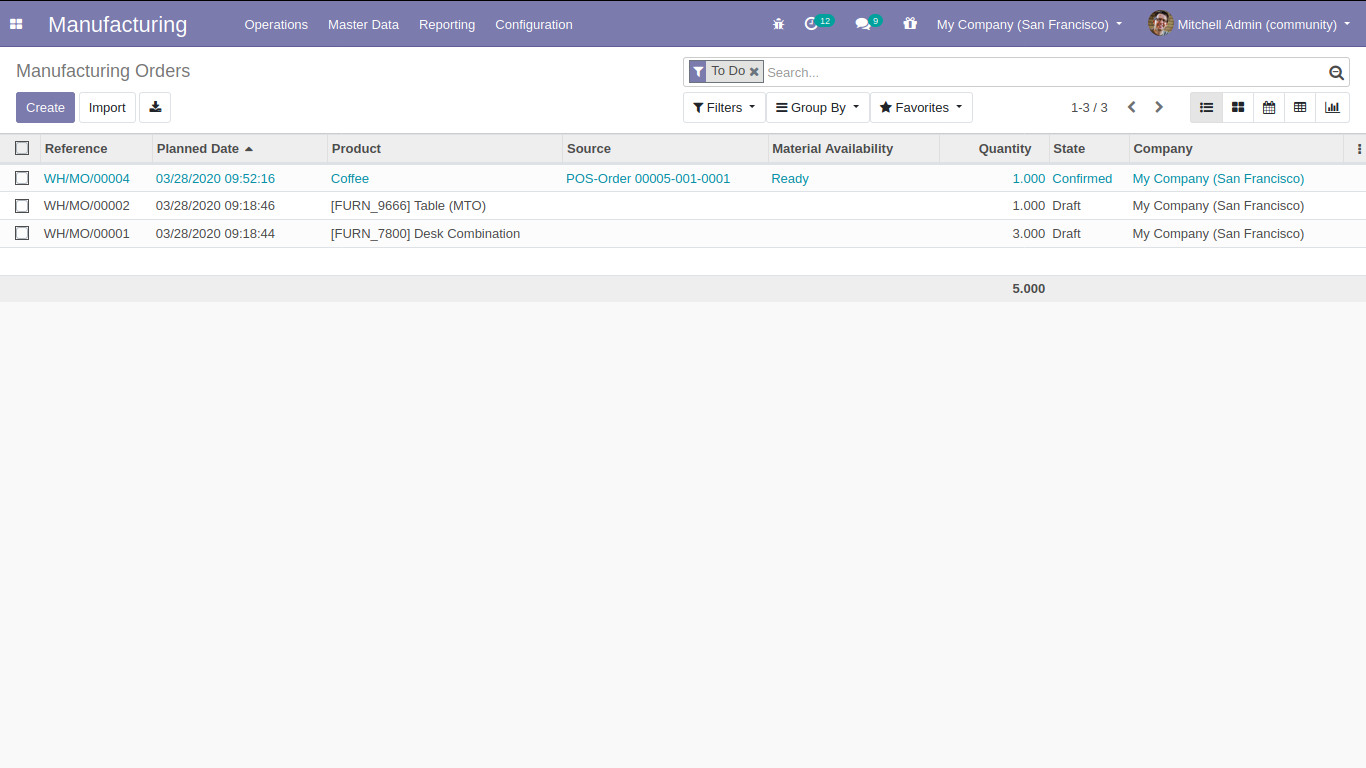Open the Favorites dropdown

point(921,107)
